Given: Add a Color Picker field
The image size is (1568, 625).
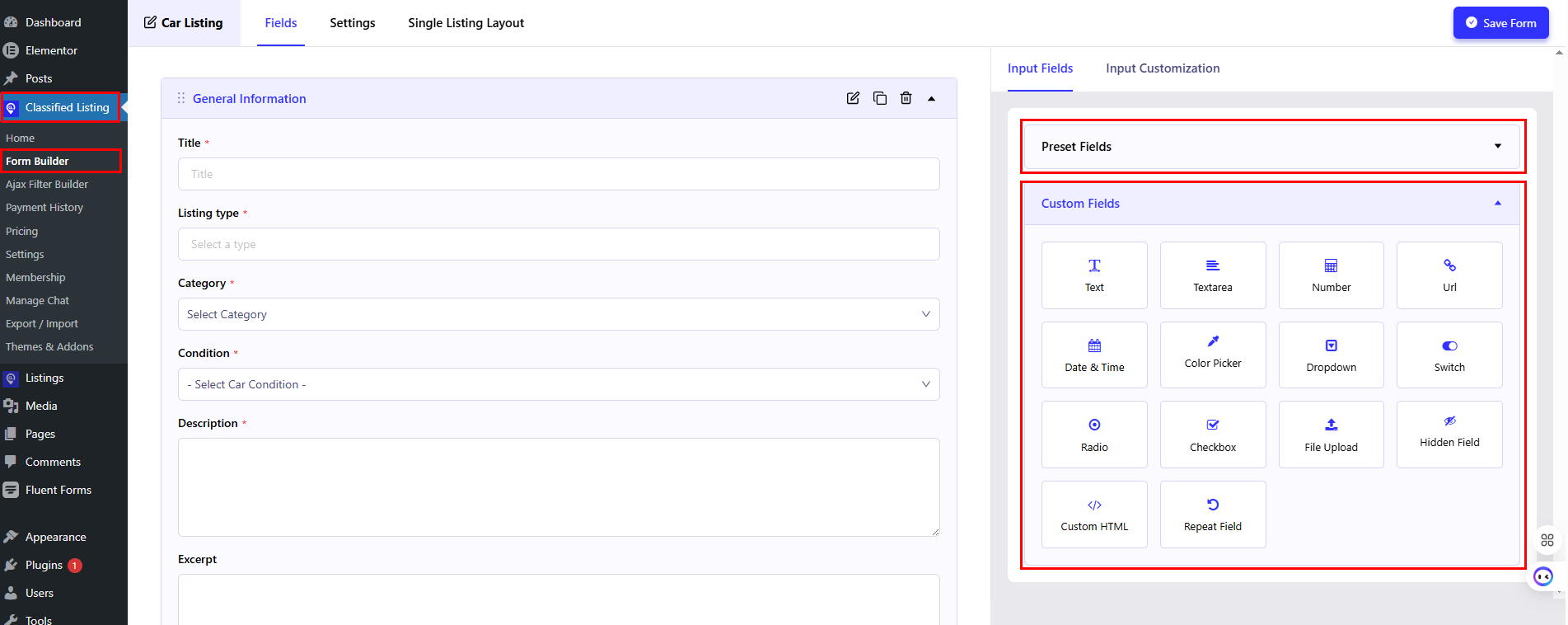Looking at the screenshot, I should [x=1213, y=355].
